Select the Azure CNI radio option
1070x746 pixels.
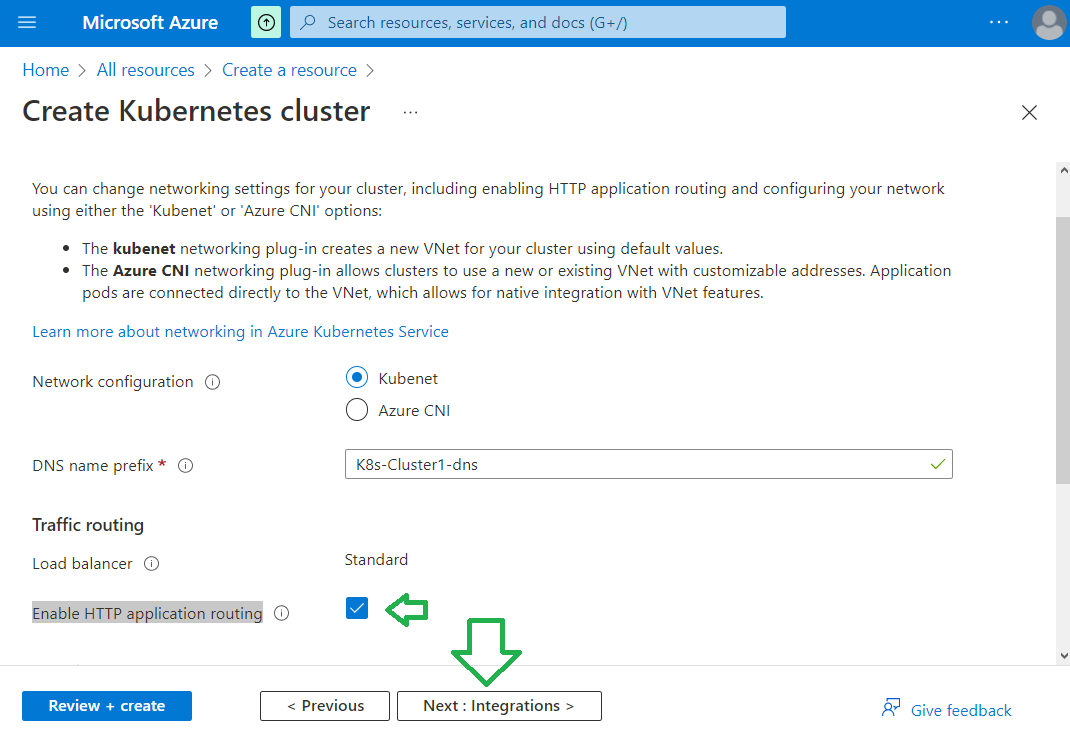pyautogui.click(x=357, y=410)
